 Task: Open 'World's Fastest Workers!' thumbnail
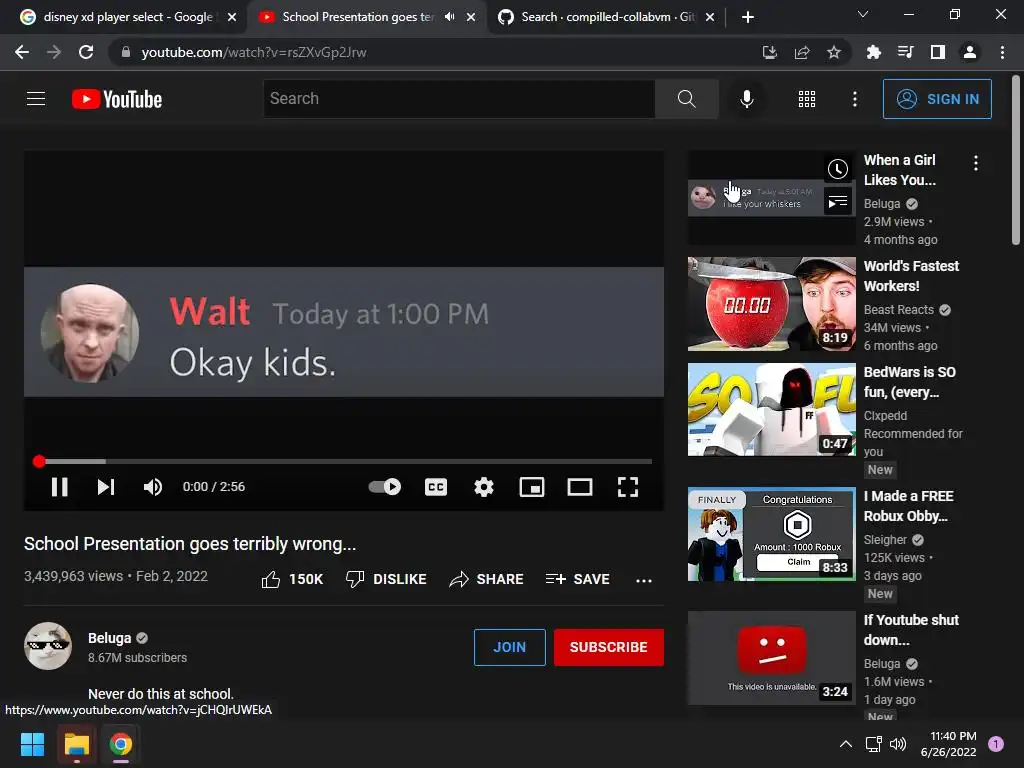[771, 304]
